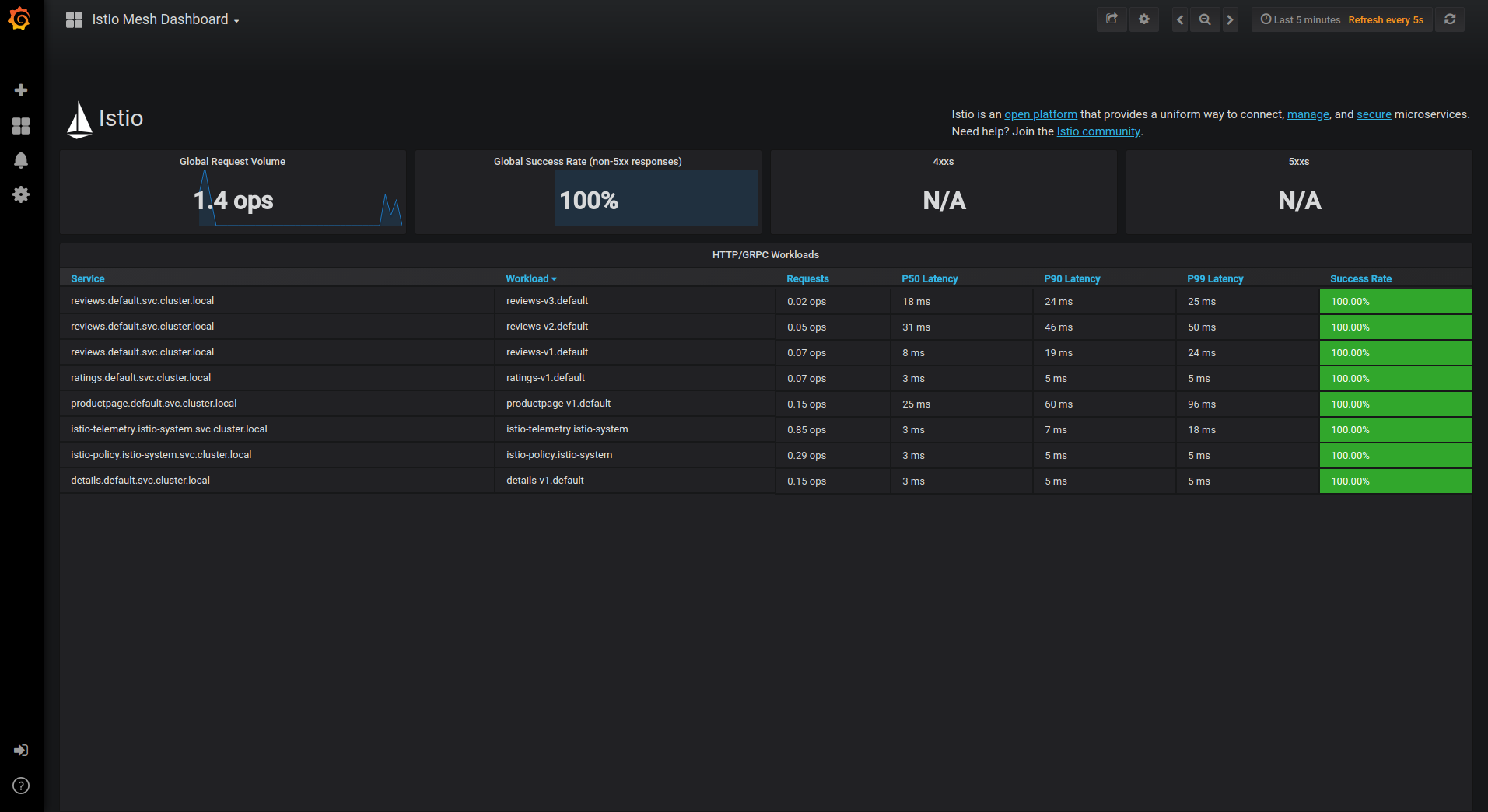The height and width of the screenshot is (812, 1488).
Task: Click the Sign in icon in sidebar
Action: (21, 751)
